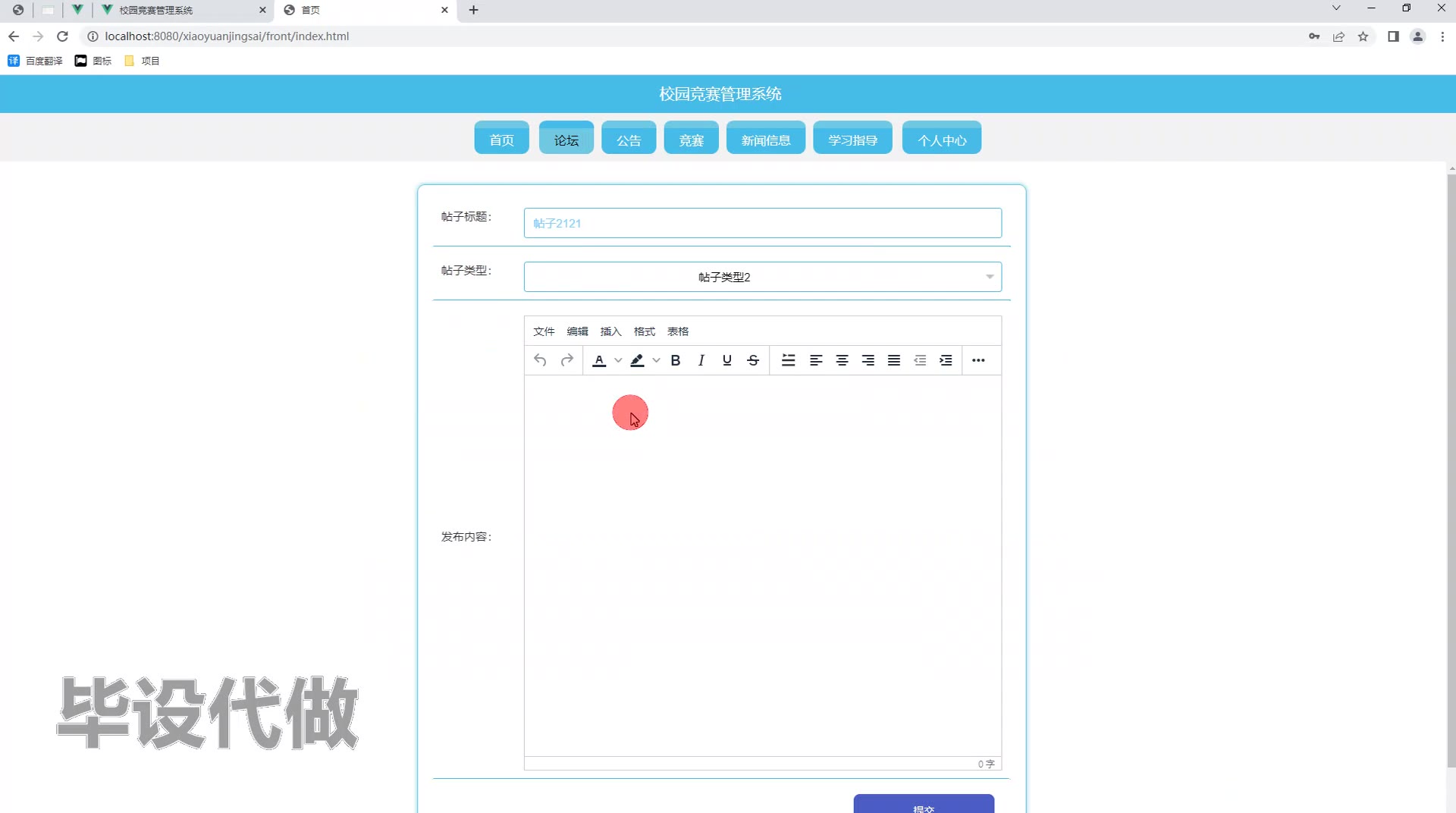Screen dimensions: 1456x813
Task: Open a new browser tab
Action: pyautogui.click(x=474, y=10)
